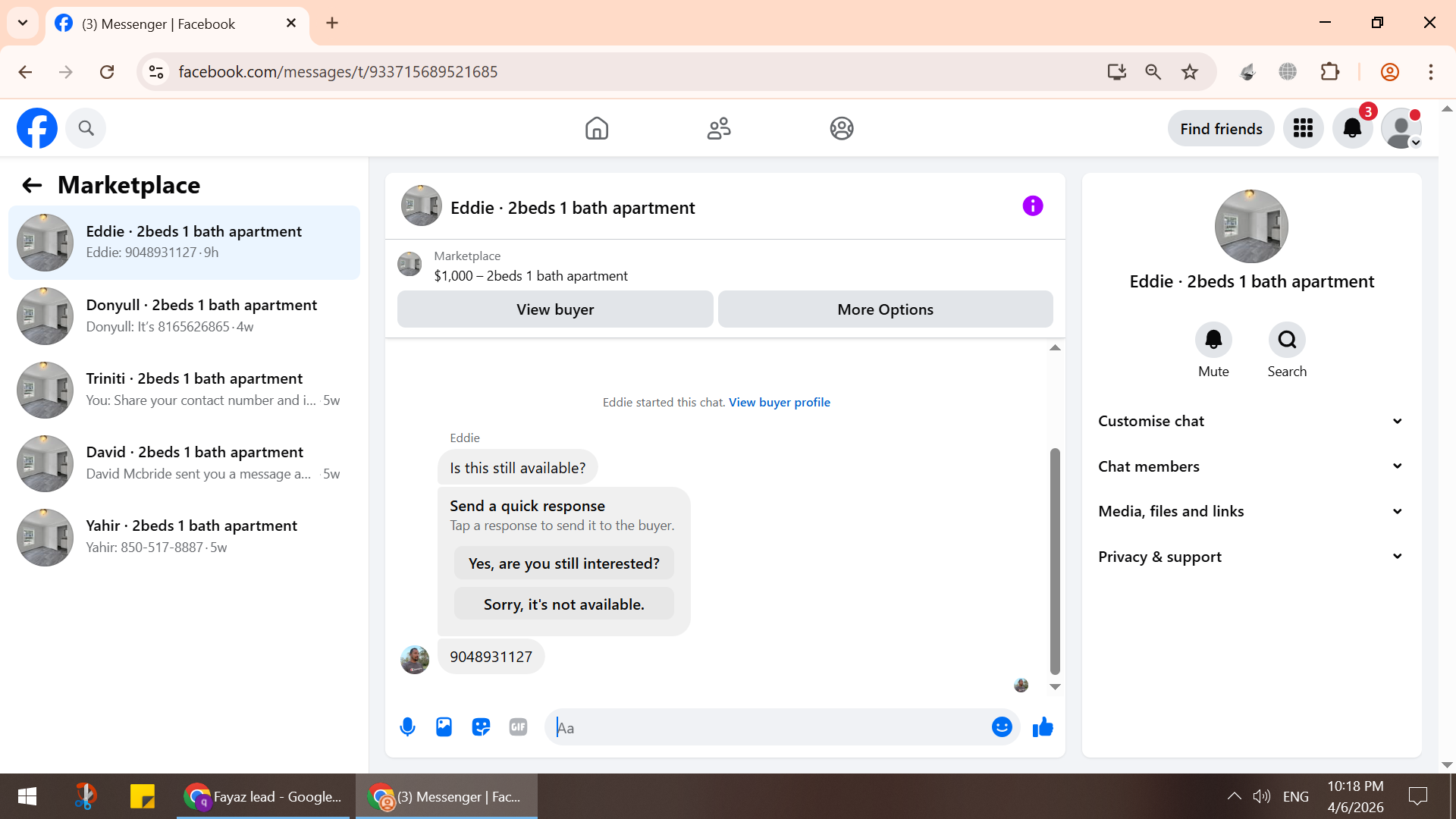1456x819 pixels.
Task: Expand Chat members section
Action: pos(1250,466)
